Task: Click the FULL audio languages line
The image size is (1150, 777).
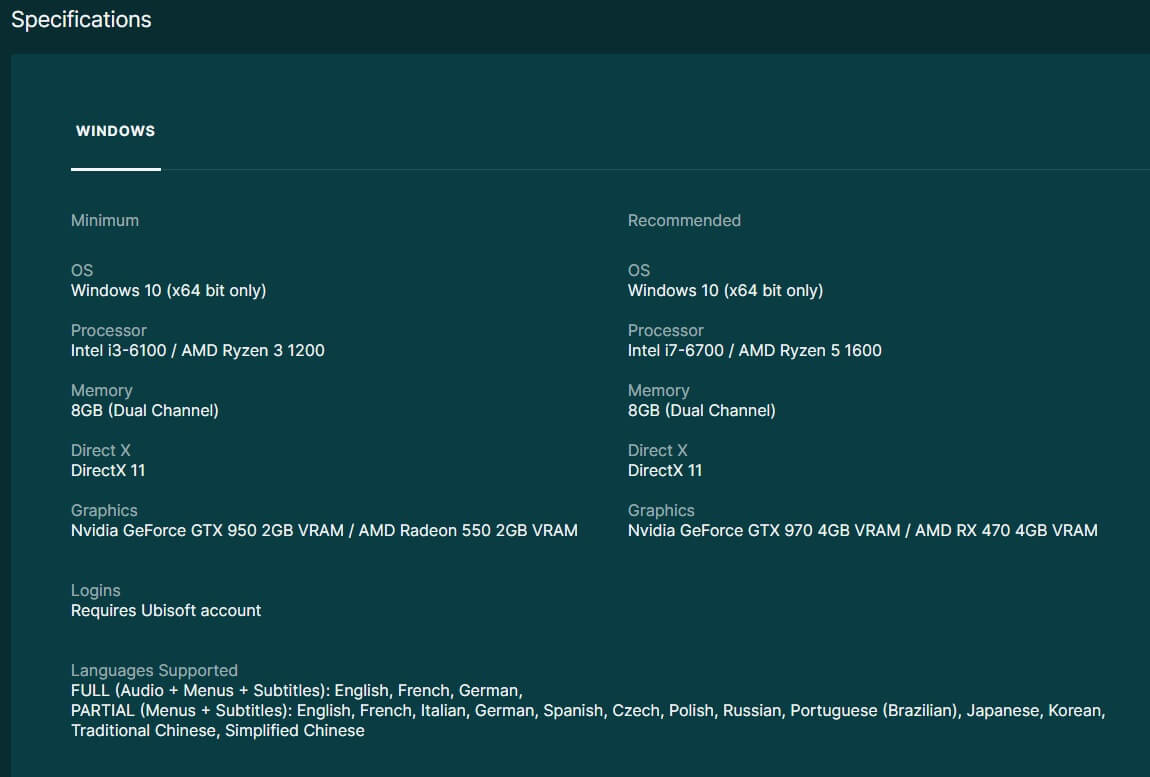Action: pos(297,691)
